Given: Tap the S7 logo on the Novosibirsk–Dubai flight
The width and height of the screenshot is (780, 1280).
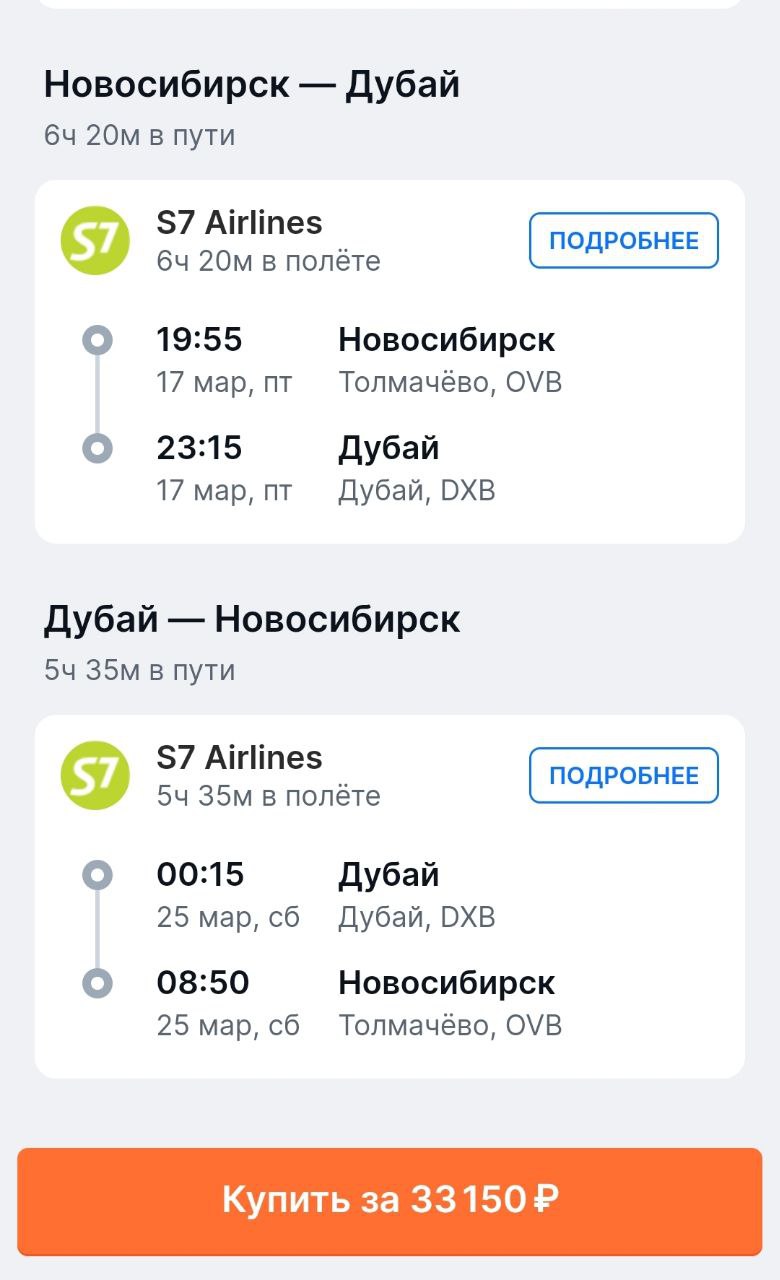Looking at the screenshot, I should point(95,241).
